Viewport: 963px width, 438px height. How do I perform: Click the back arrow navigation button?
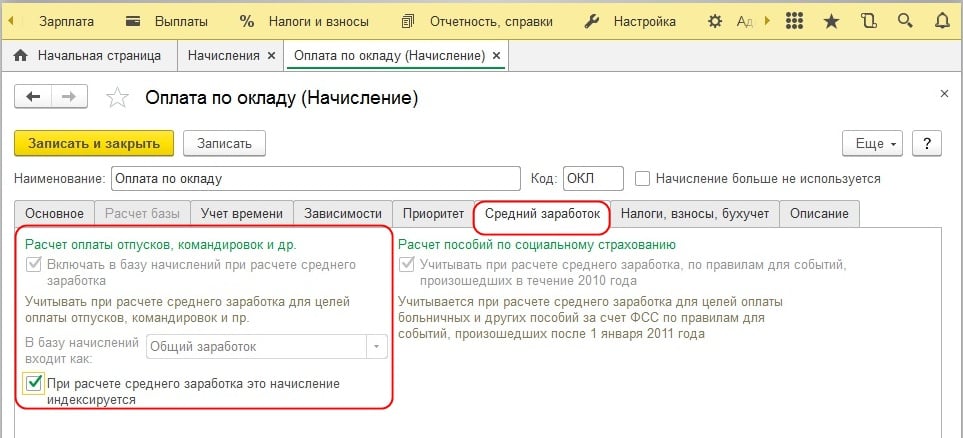tap(35, 97)
